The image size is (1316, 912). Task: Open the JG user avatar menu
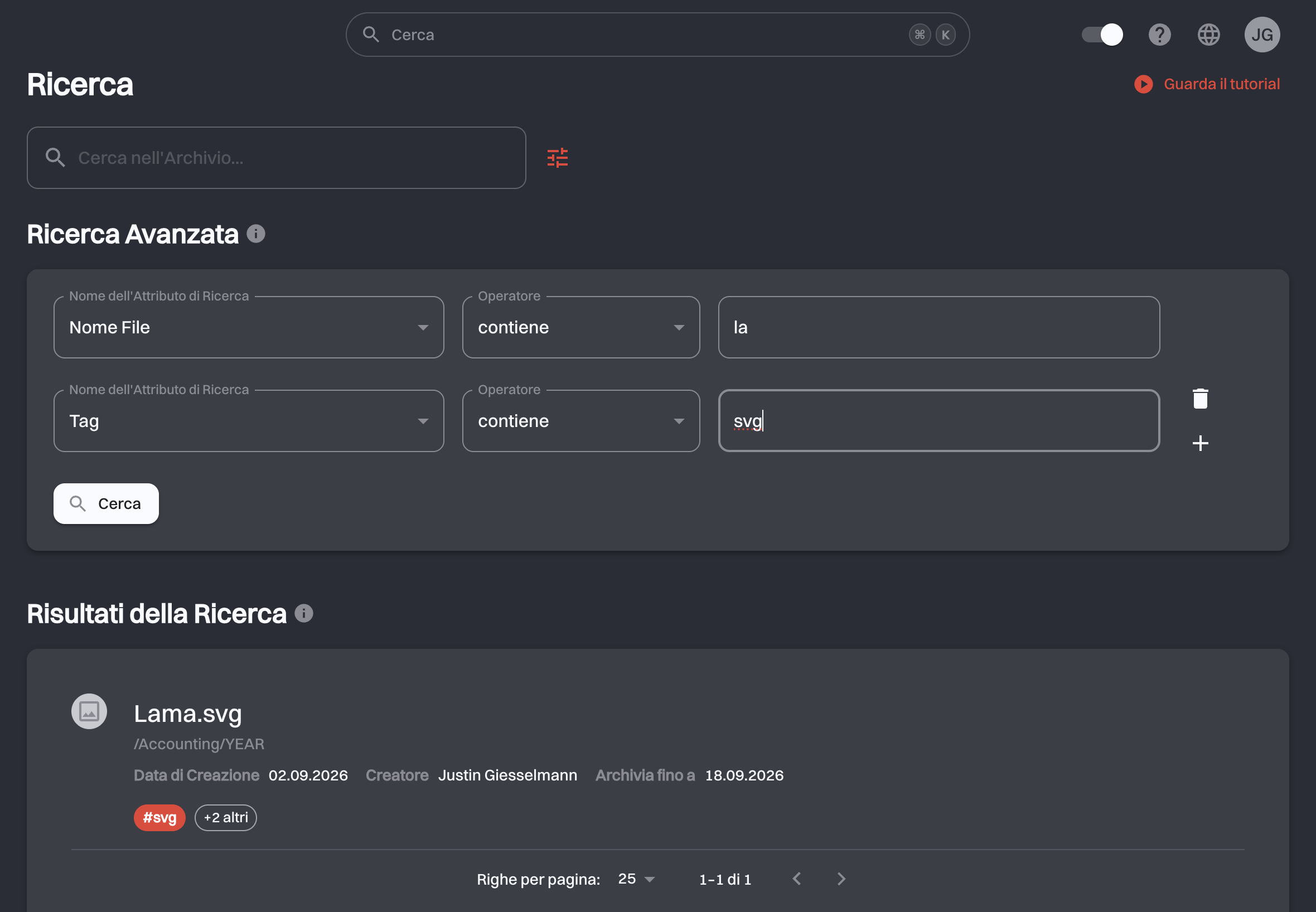tap(1262, 35)
